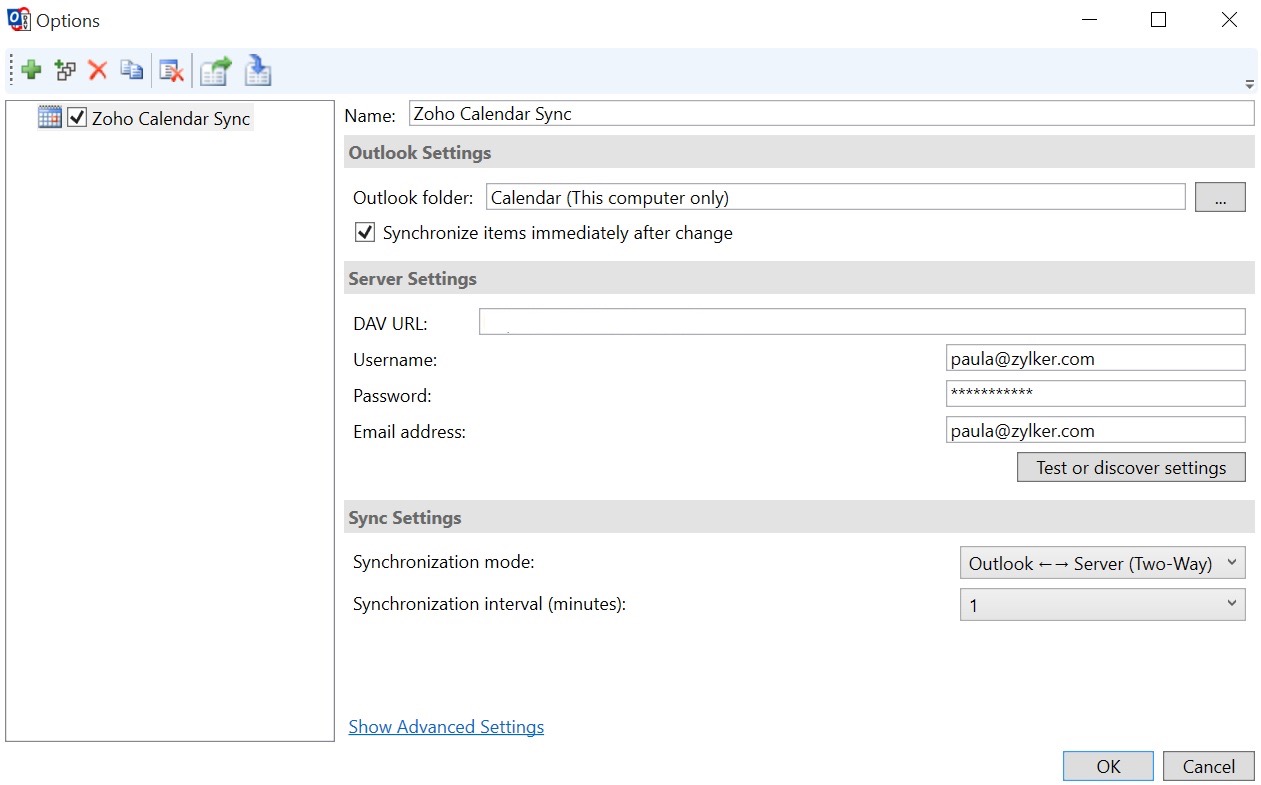Browse for an Outlook folder
The height and width of the screenshot is (785, 1261).
tap(1219, 196)
